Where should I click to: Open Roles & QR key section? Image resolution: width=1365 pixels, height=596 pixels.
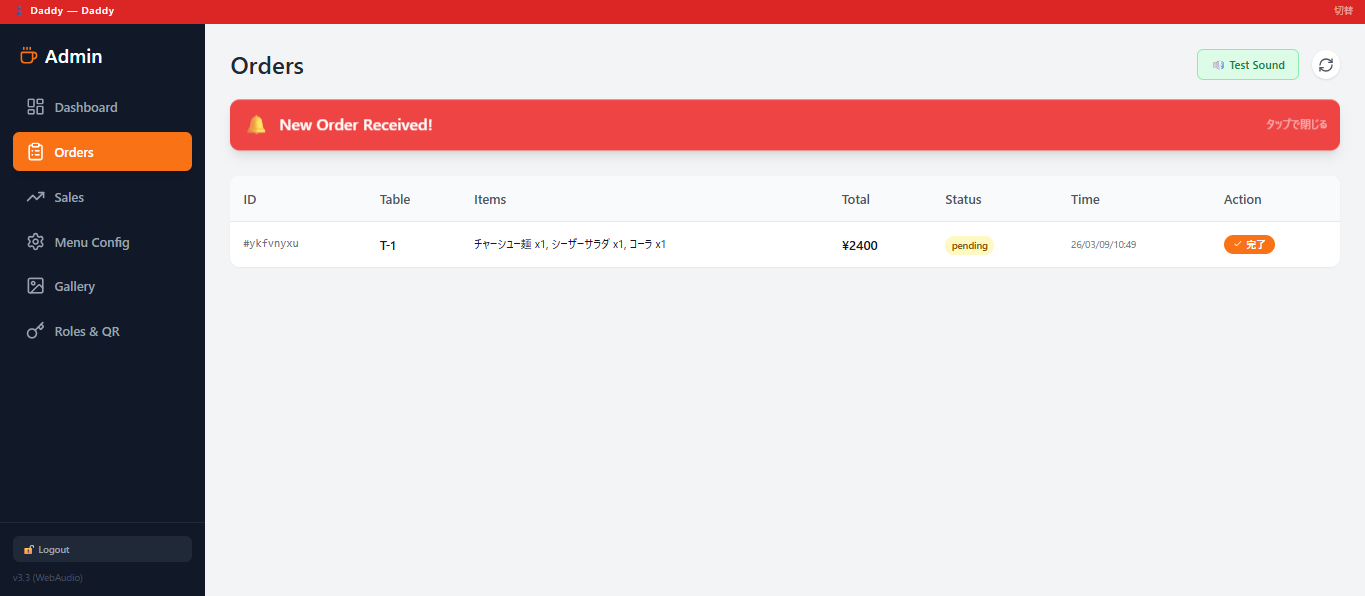click(x=86, y=331)
